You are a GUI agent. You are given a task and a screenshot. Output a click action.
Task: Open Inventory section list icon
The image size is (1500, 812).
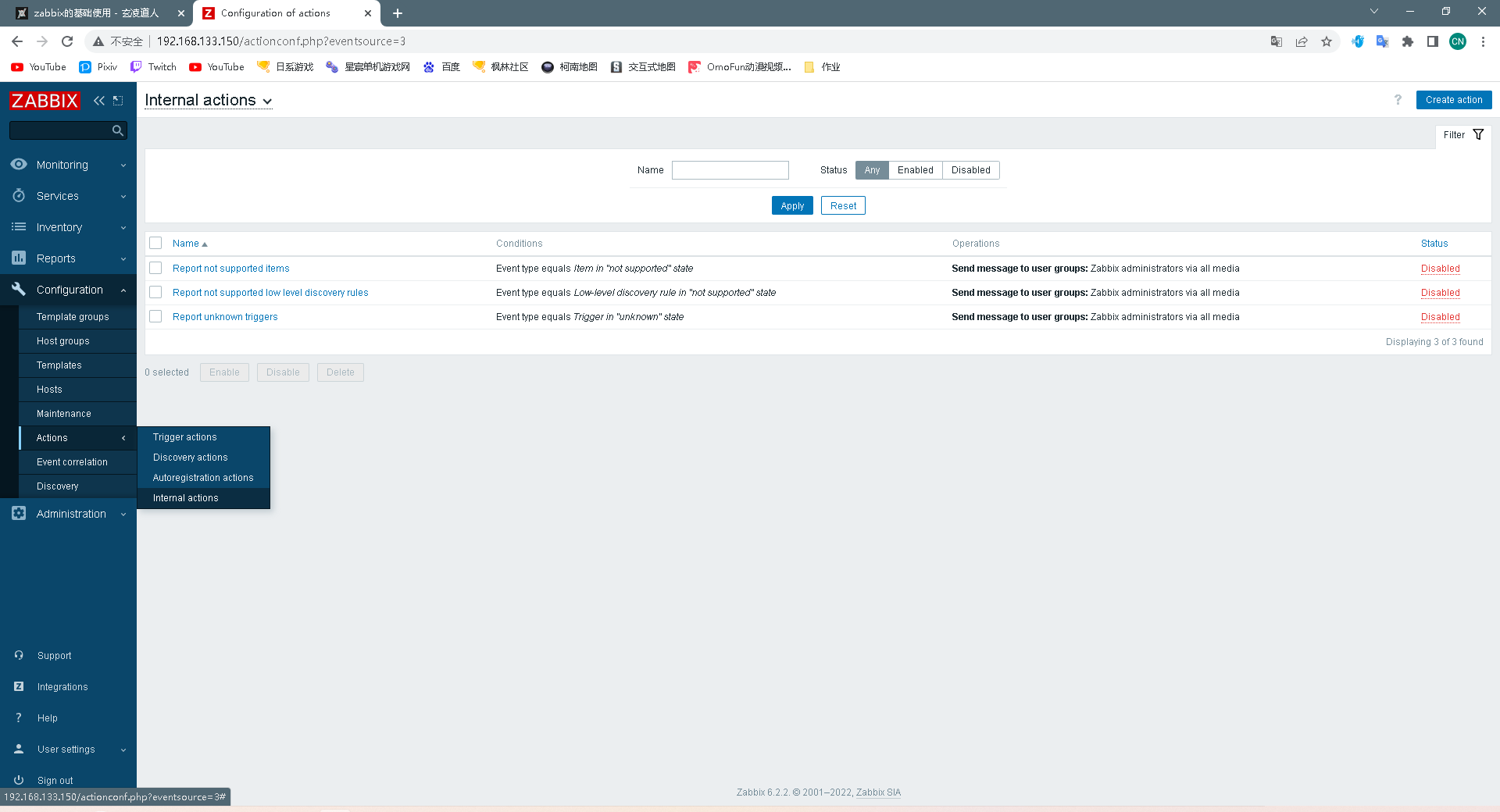[19, 227]
